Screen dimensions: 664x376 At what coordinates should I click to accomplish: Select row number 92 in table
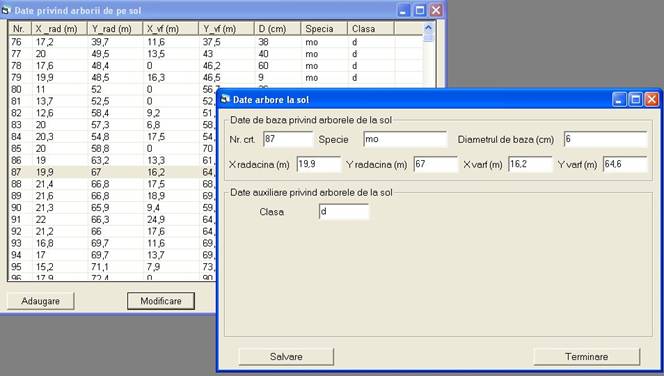pyautogui.click(x=112, y=232)
